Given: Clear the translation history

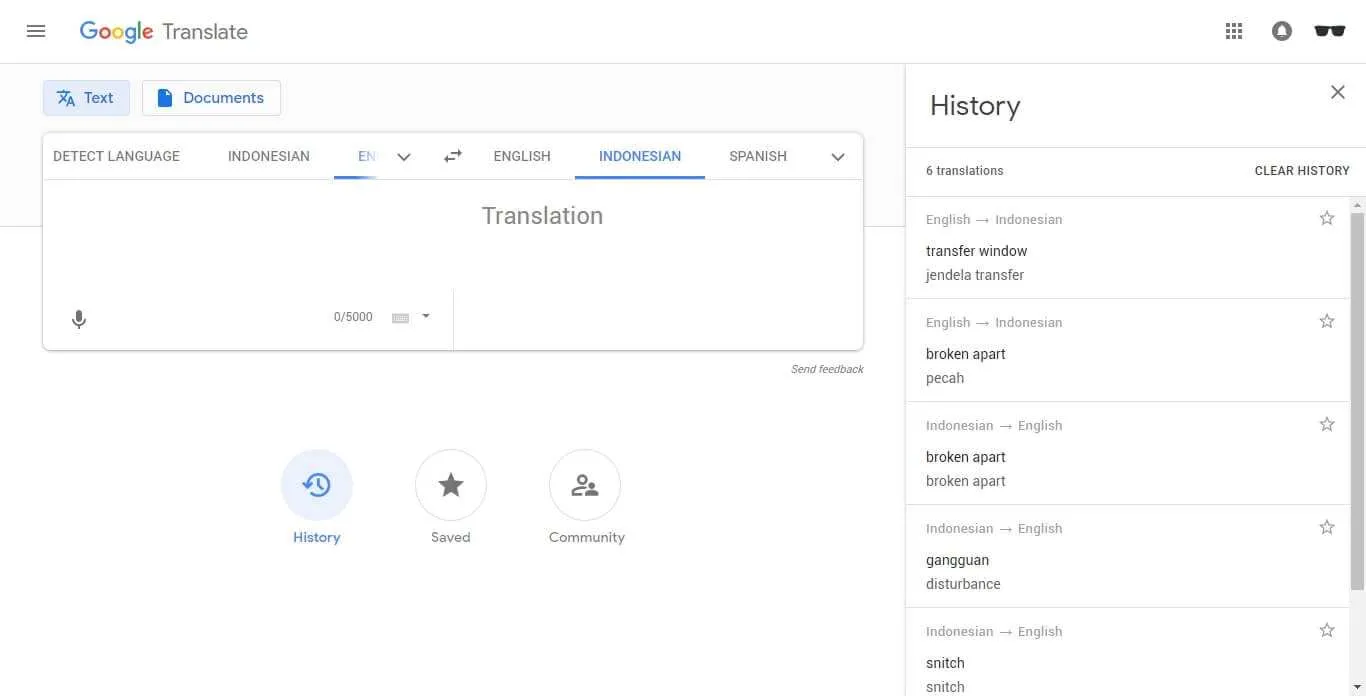Looking at the screenshot, I should tap(1302, 171).
